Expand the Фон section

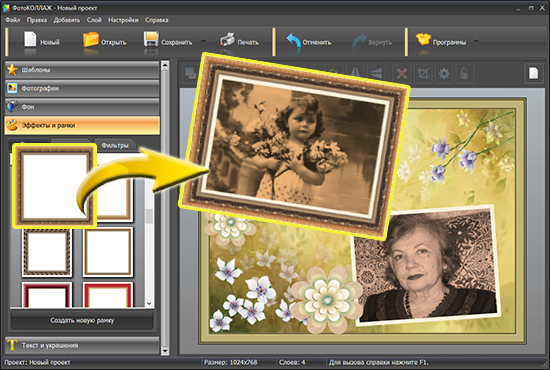(82, 106)
